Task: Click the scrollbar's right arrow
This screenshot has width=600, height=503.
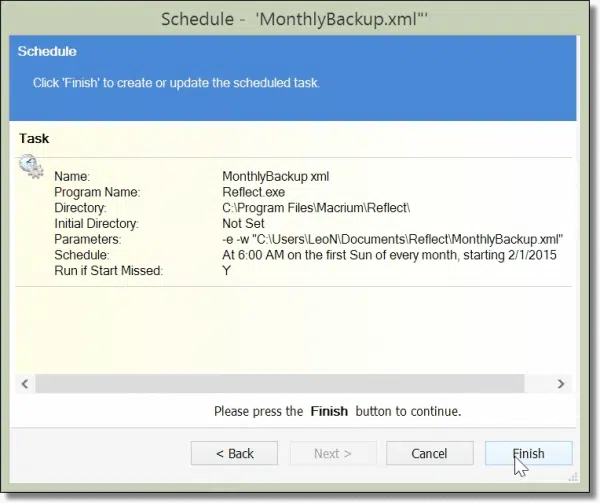Action: coord(561,384)
